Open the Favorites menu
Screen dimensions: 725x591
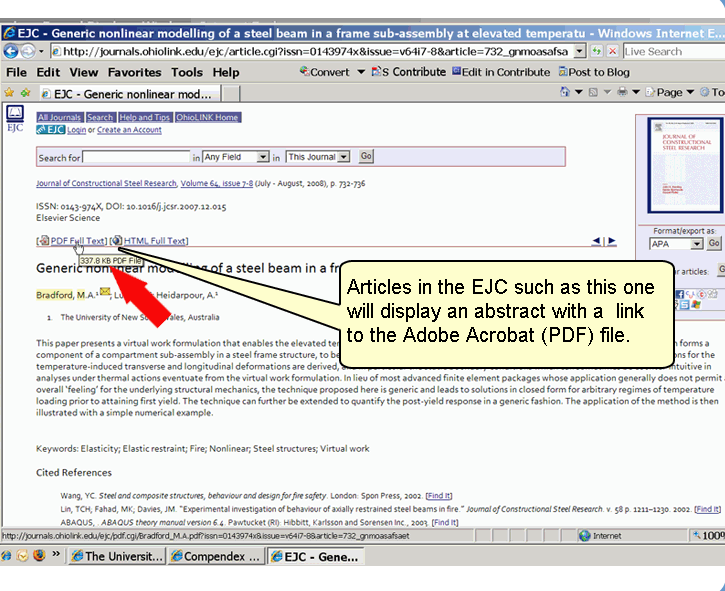(134, 72)
